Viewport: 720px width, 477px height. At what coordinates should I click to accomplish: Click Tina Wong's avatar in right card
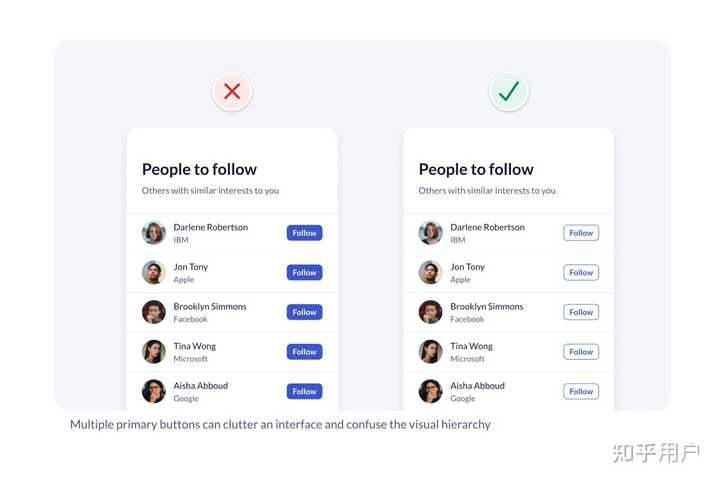(x=431, y=352)
